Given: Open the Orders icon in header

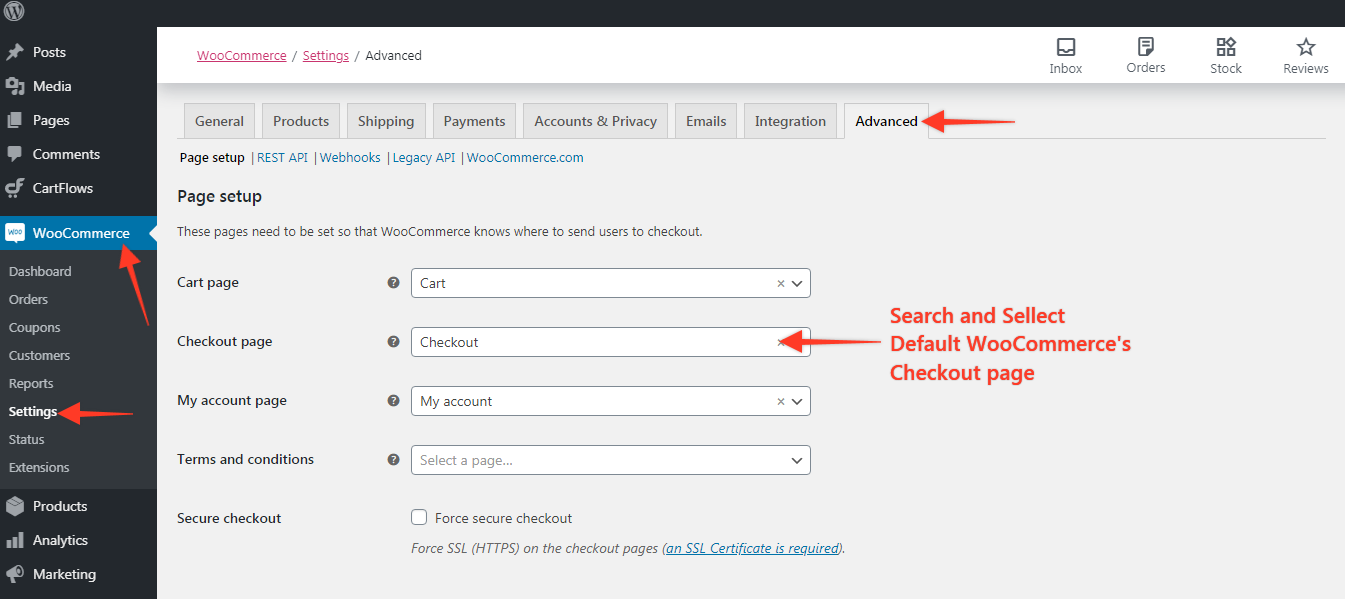Looking at the screenshot, I should pyautogui.click(x=1145, y=47).
